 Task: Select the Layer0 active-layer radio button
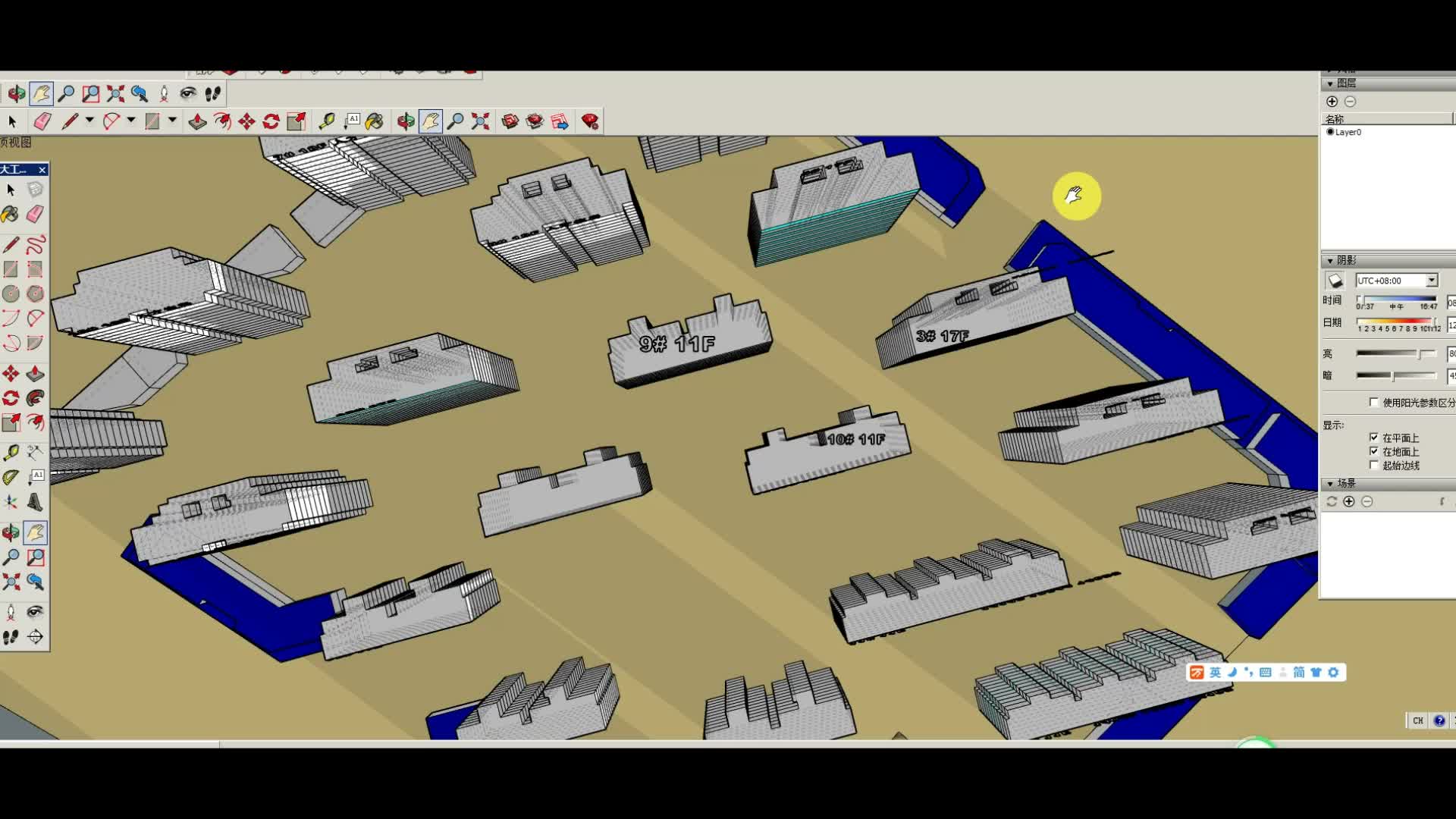click(x=1330, y=132)
